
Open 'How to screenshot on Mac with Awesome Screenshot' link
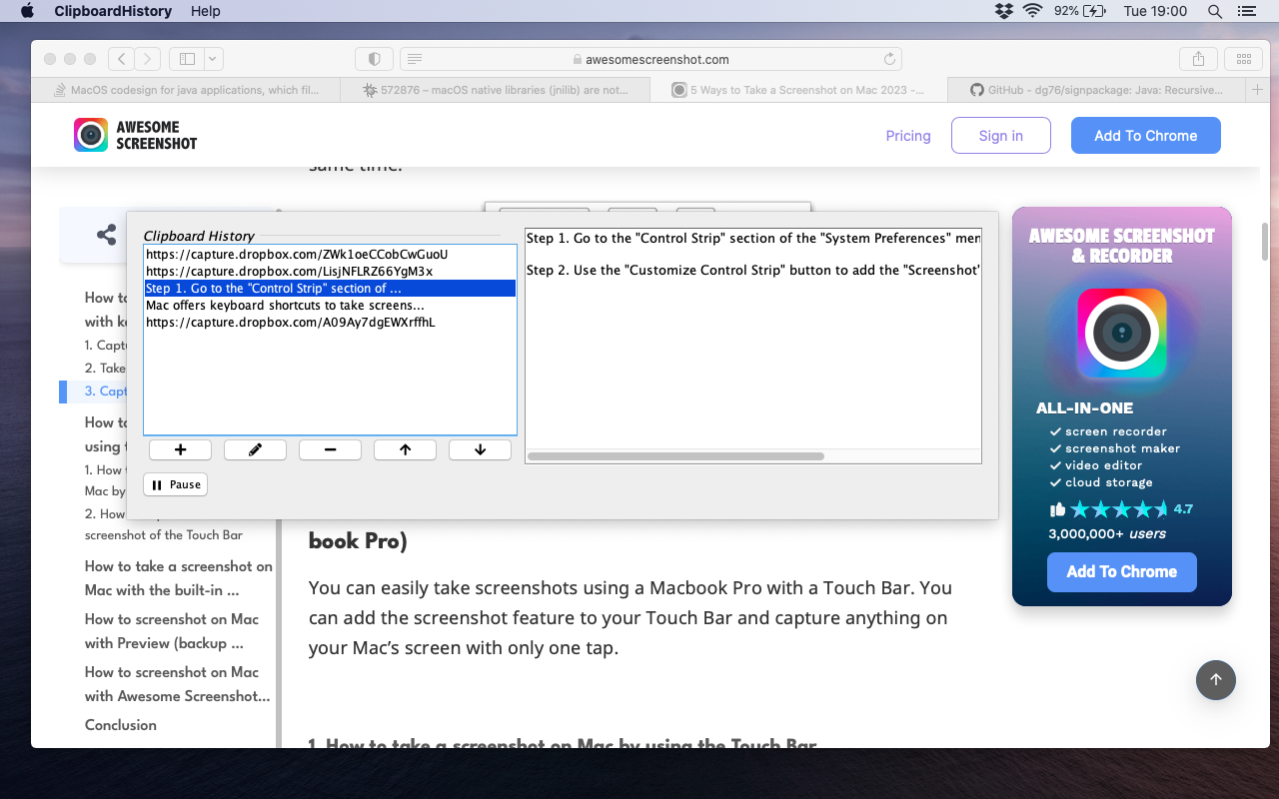178,684
